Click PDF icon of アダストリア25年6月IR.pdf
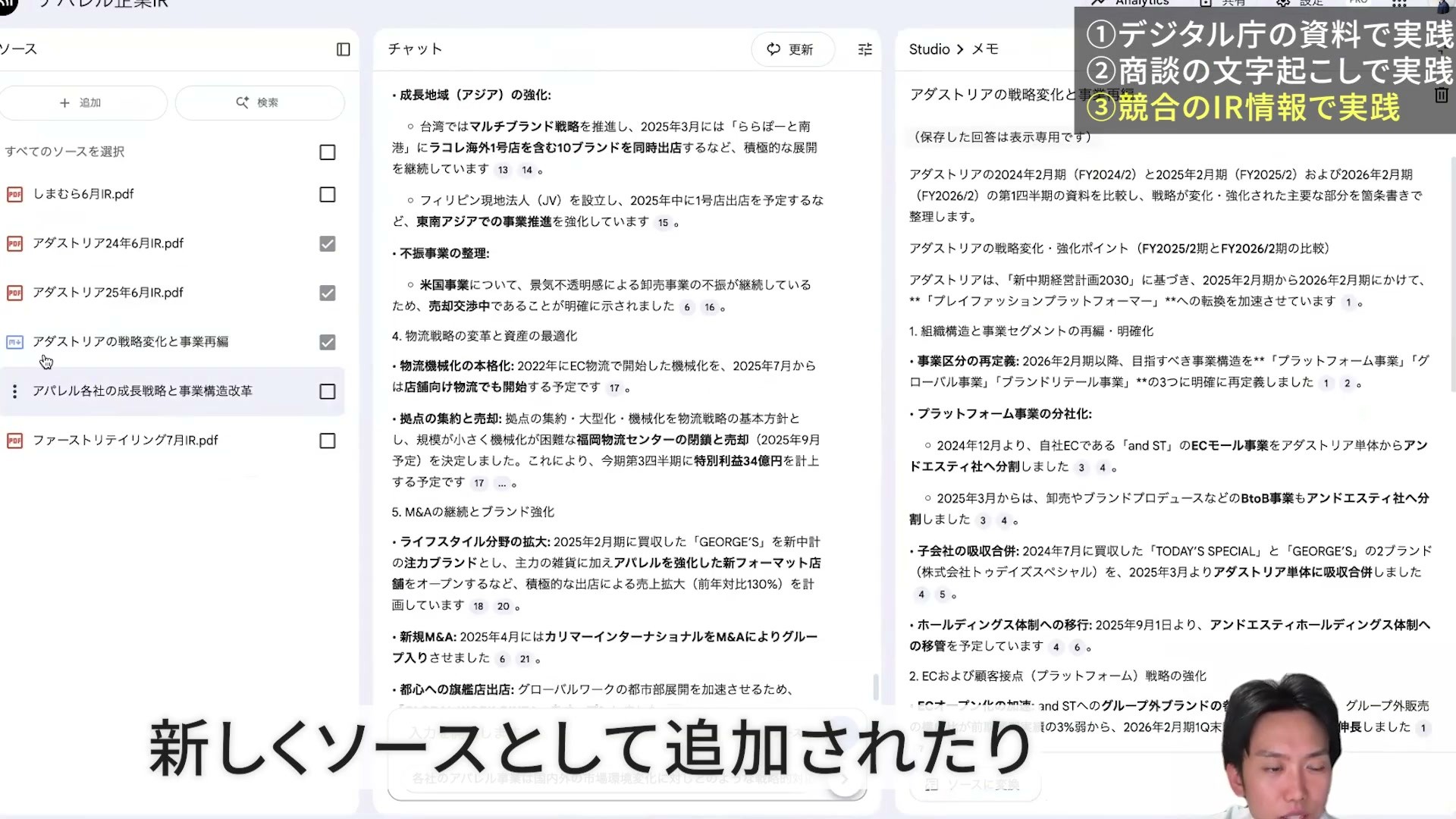Viewport: 1456px width, 819px height. pos(14,293)
